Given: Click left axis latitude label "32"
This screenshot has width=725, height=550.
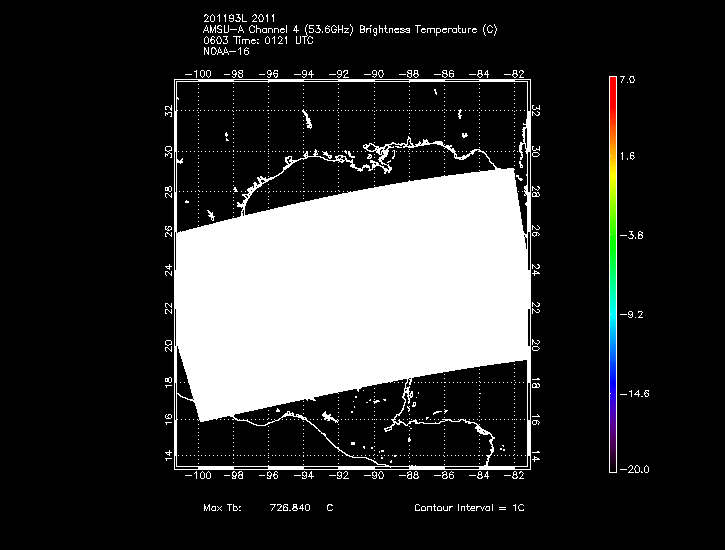Looking at the screenshot, I should coord(168,111).
